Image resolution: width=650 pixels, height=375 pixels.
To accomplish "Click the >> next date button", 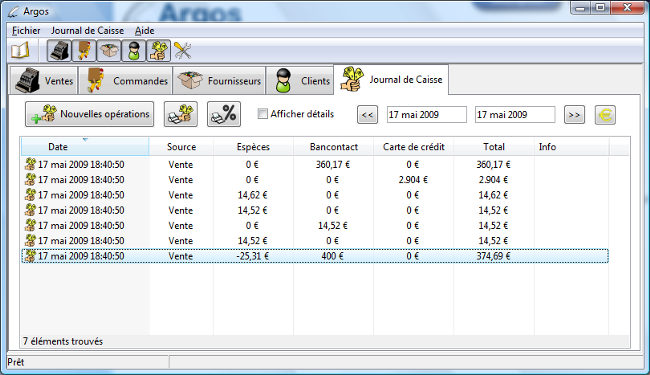I will 574,115.
